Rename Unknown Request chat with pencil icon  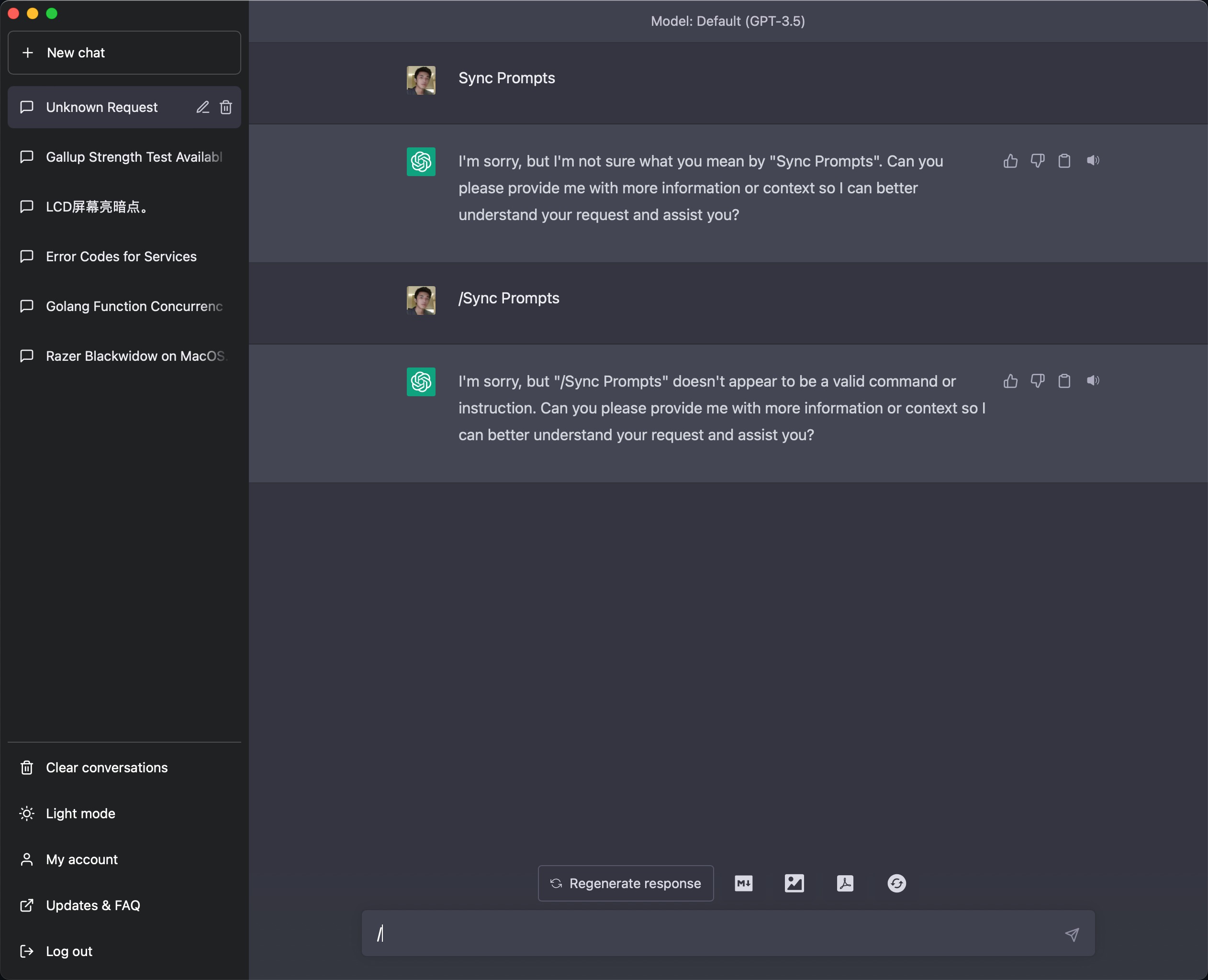(x=202, y=107)
